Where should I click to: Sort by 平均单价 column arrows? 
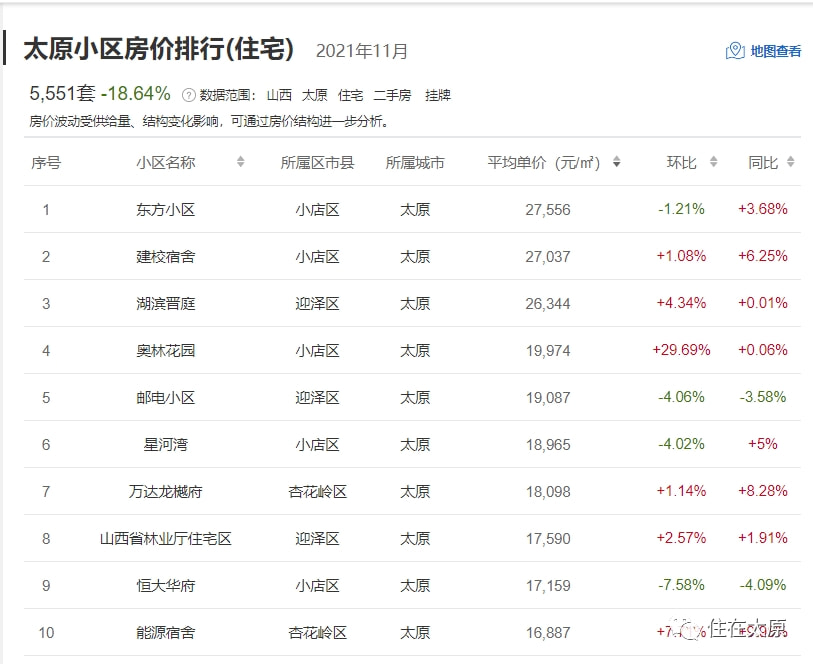[616, 162]
